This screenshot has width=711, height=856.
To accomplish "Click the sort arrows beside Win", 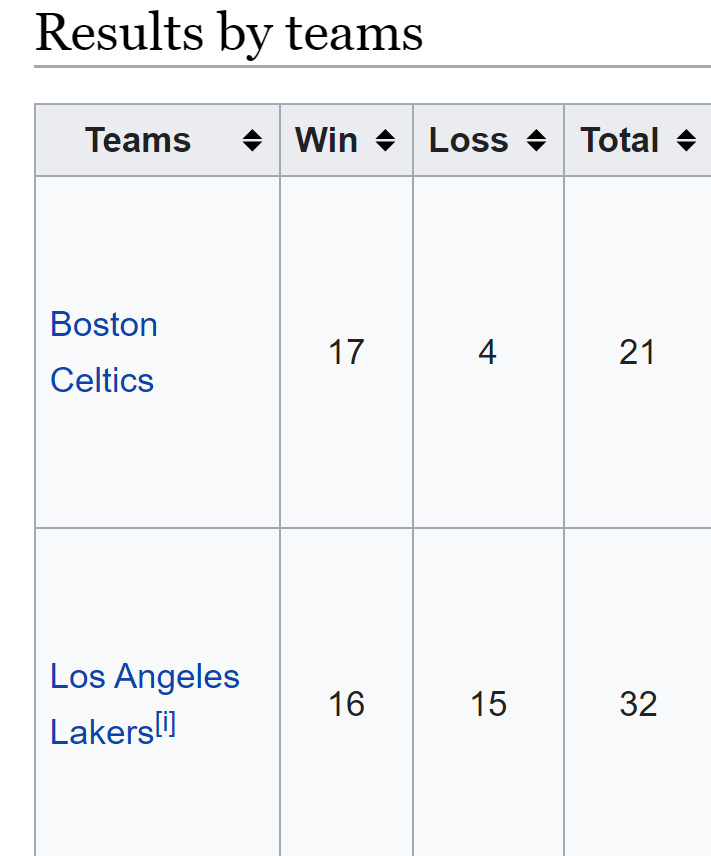I will tap(385, 141).
